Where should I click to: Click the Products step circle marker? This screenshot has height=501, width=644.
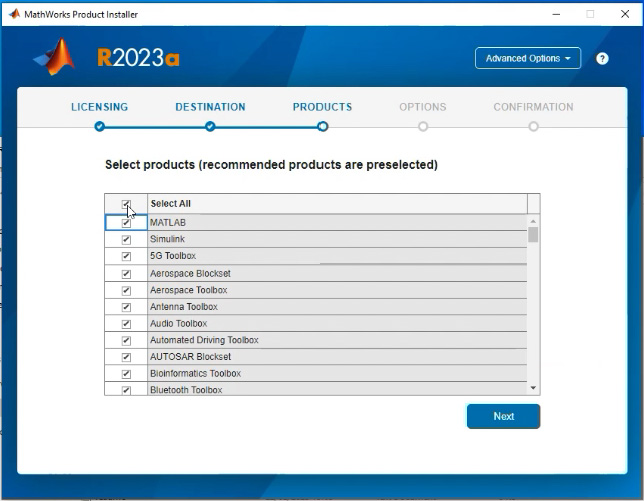(322, 126)
